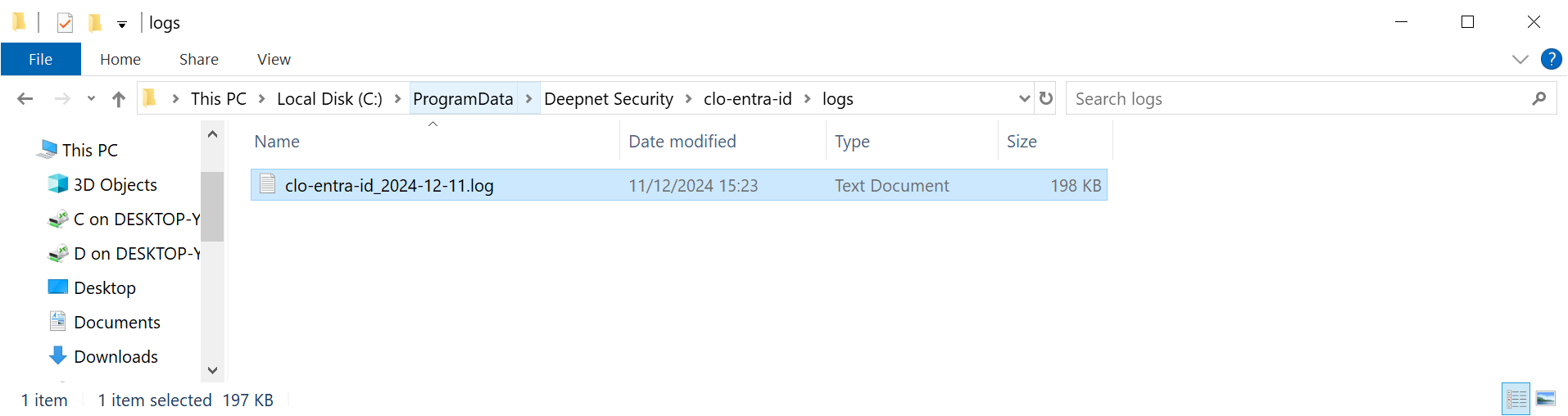The width and height of the screenshot is (1568, 416).
Task: Expand the ribbon with the chevron
Action: (x=1520, y=59)
